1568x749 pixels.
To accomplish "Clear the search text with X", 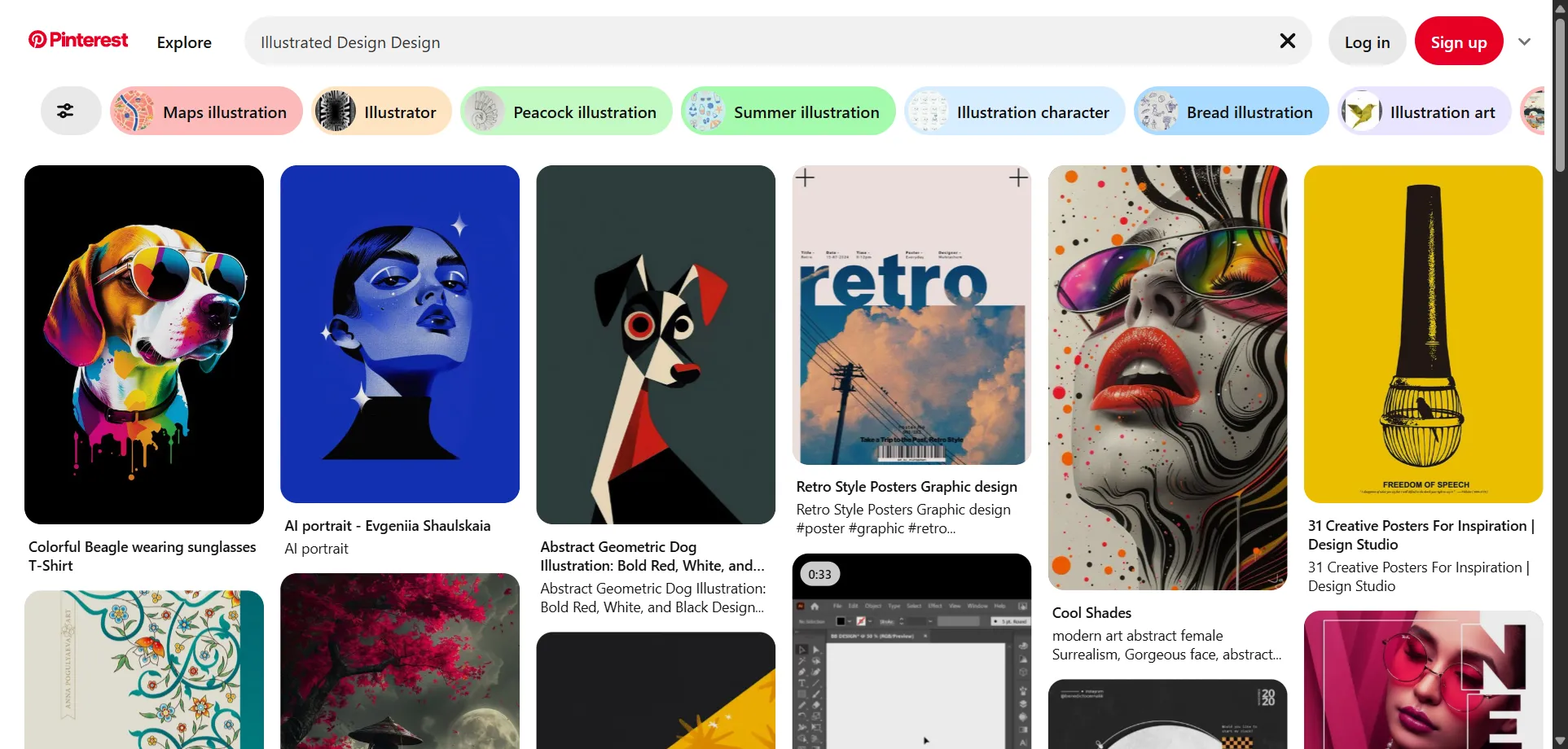I will pyautogui.click(x=1287, y=41).
